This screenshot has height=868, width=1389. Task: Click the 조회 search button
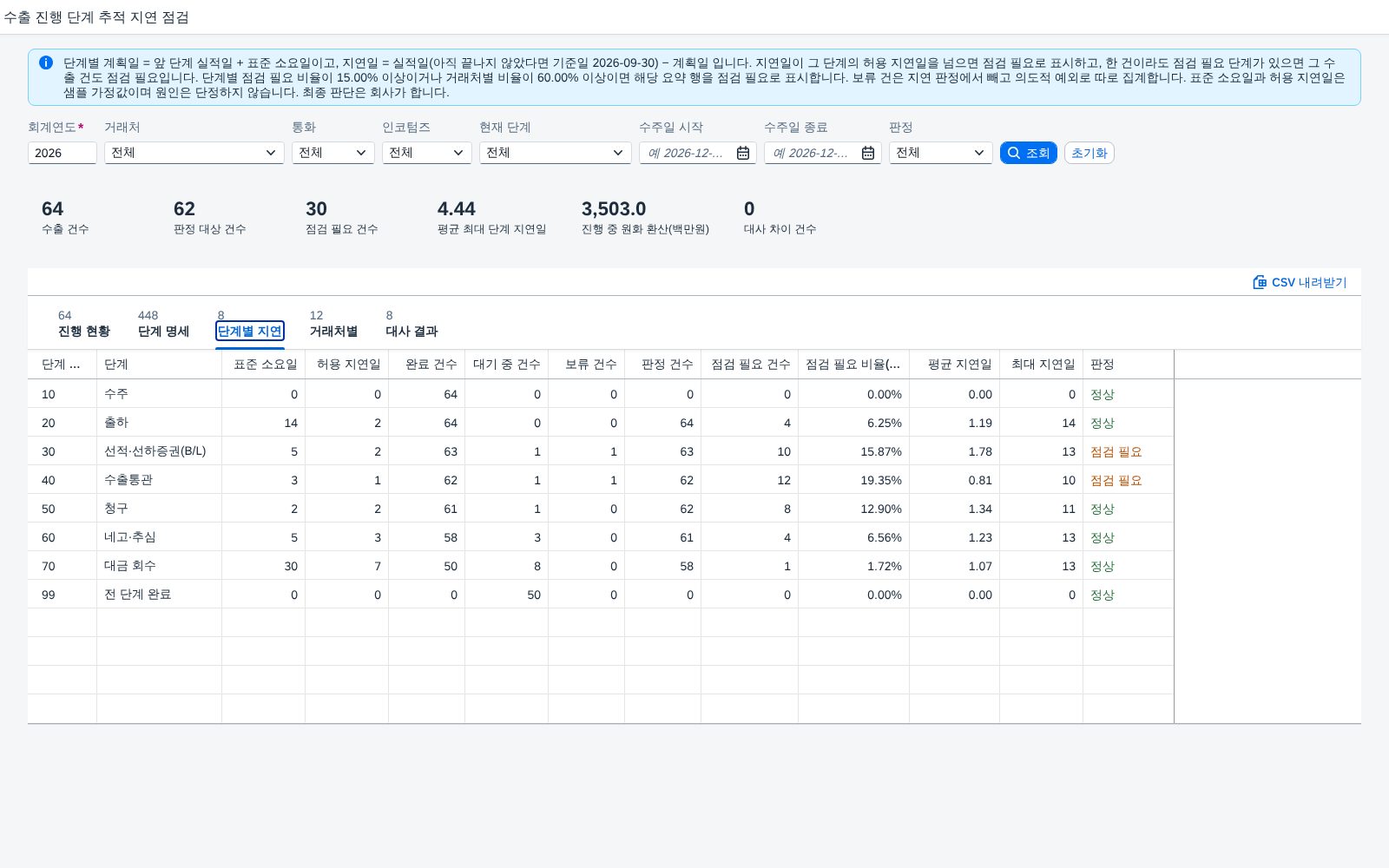1029,153
